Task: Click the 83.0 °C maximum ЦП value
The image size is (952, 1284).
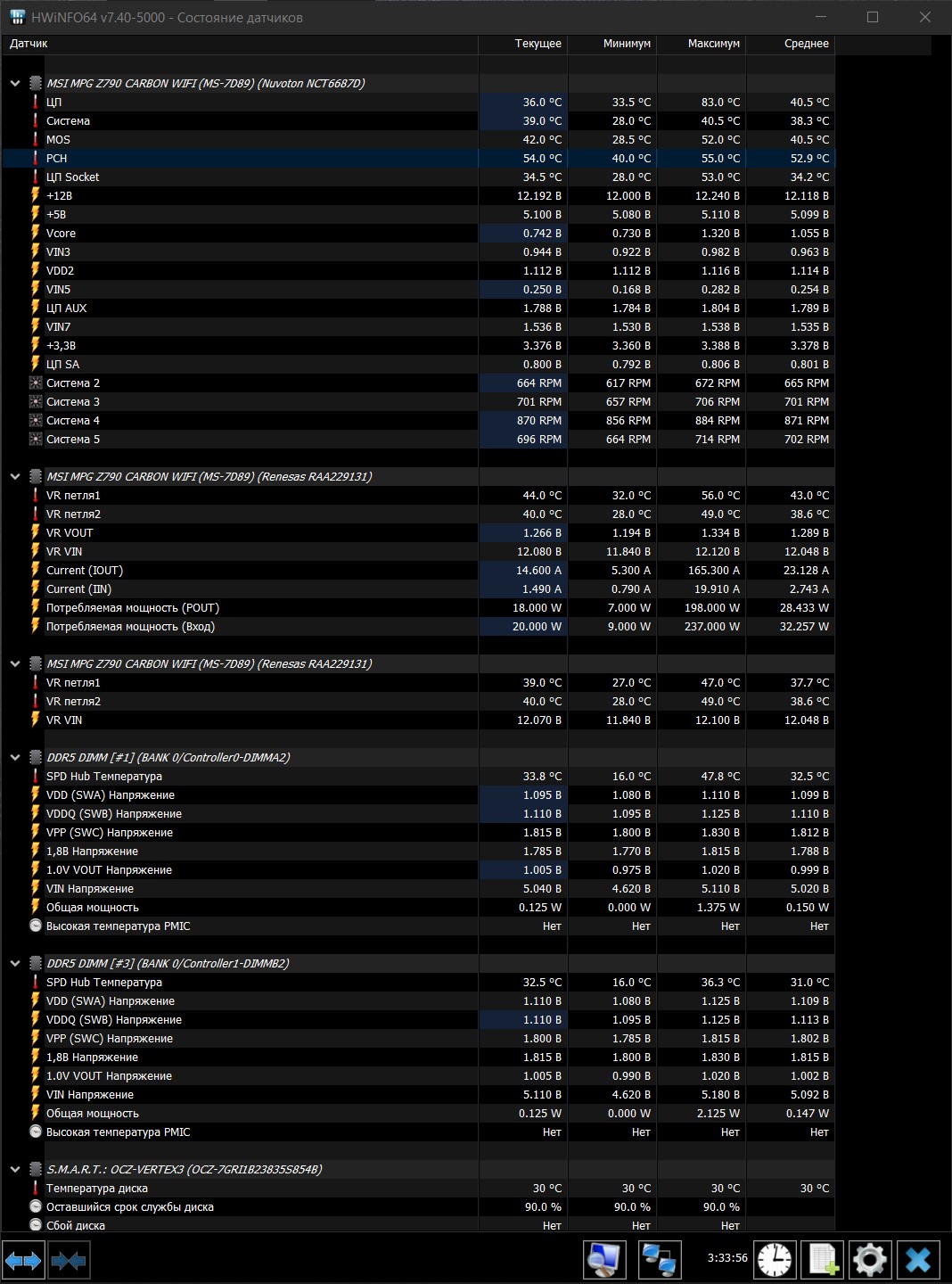Action: click(x=720, y=102)
